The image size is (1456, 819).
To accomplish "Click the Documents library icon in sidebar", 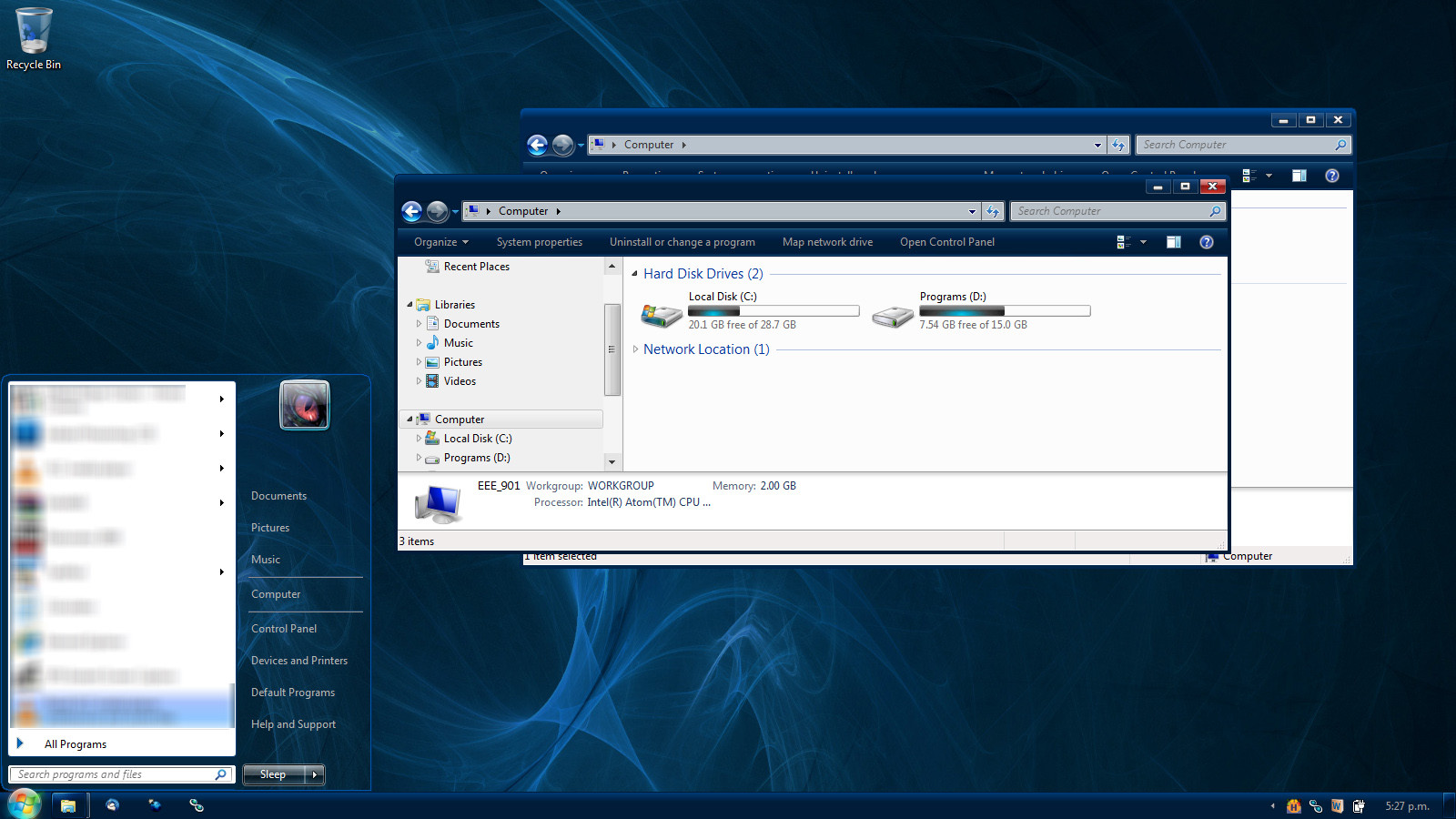I will (433, 324).
